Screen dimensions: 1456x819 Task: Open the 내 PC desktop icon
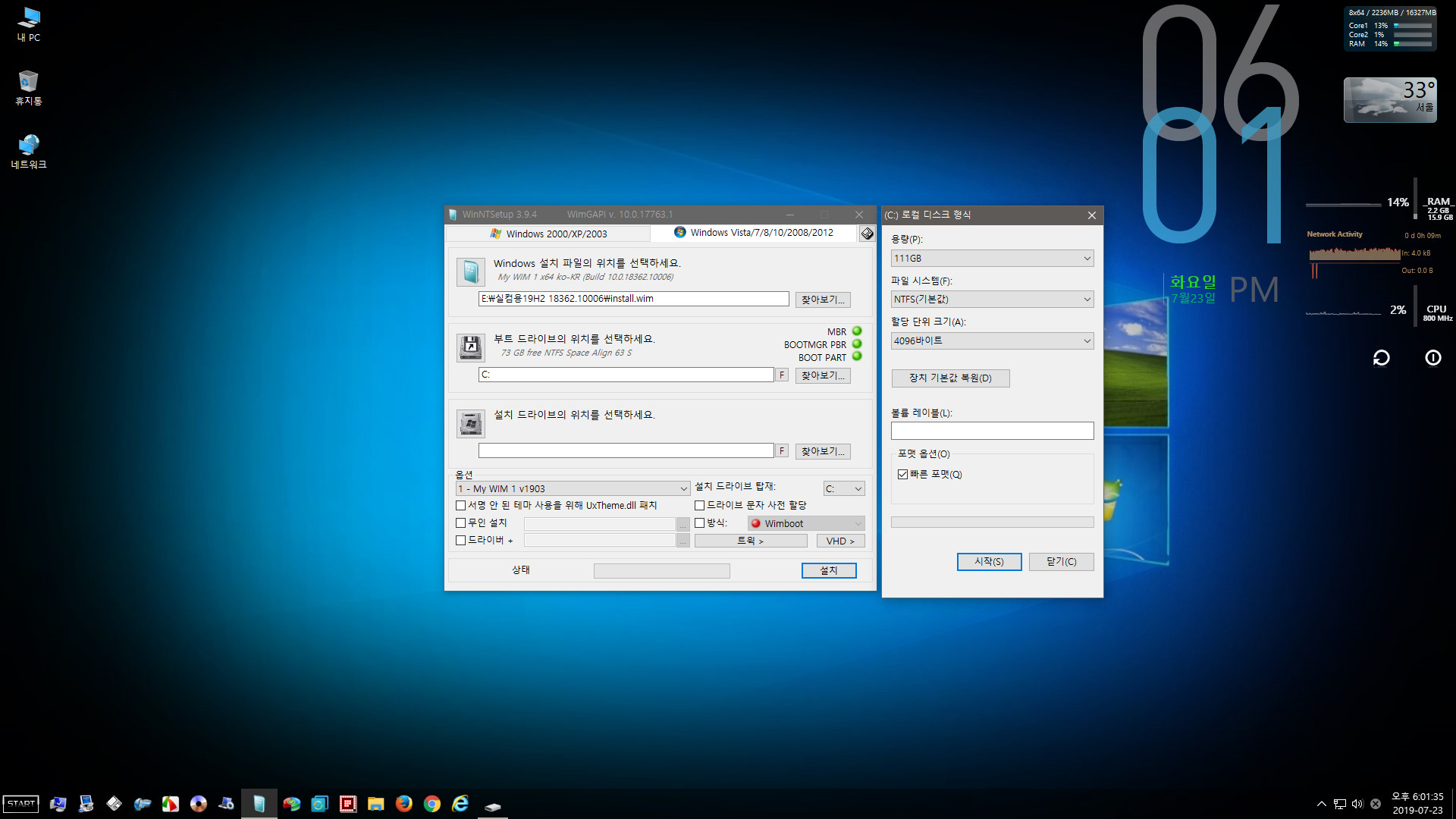click(29, 24)
